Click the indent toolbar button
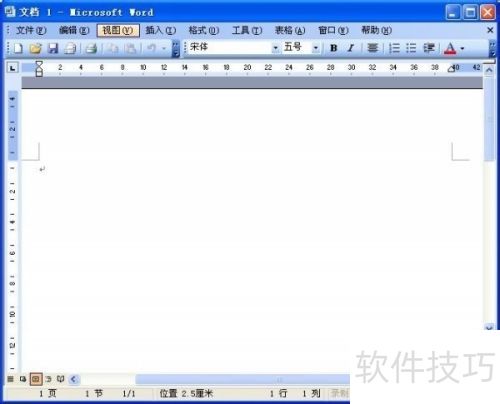The image size is (500, 404). click(429, 48)
